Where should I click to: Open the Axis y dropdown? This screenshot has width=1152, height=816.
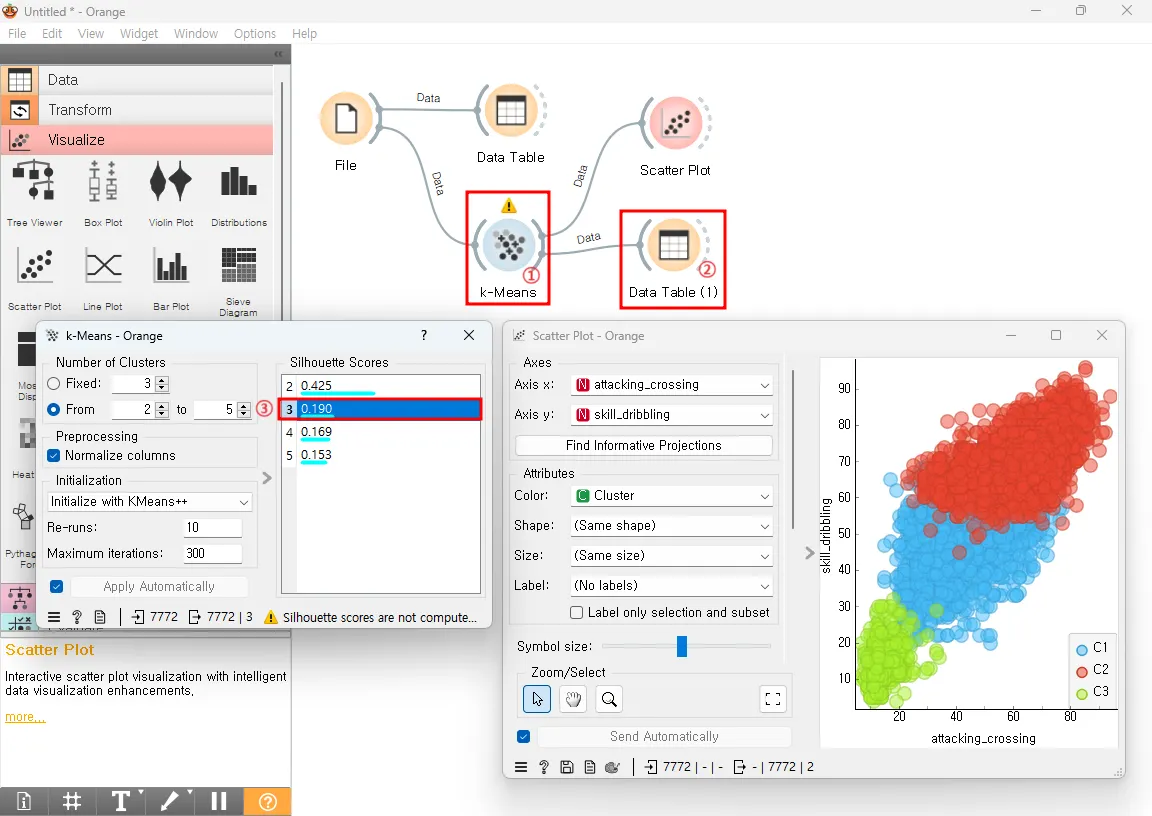click(x=672, y=415)
